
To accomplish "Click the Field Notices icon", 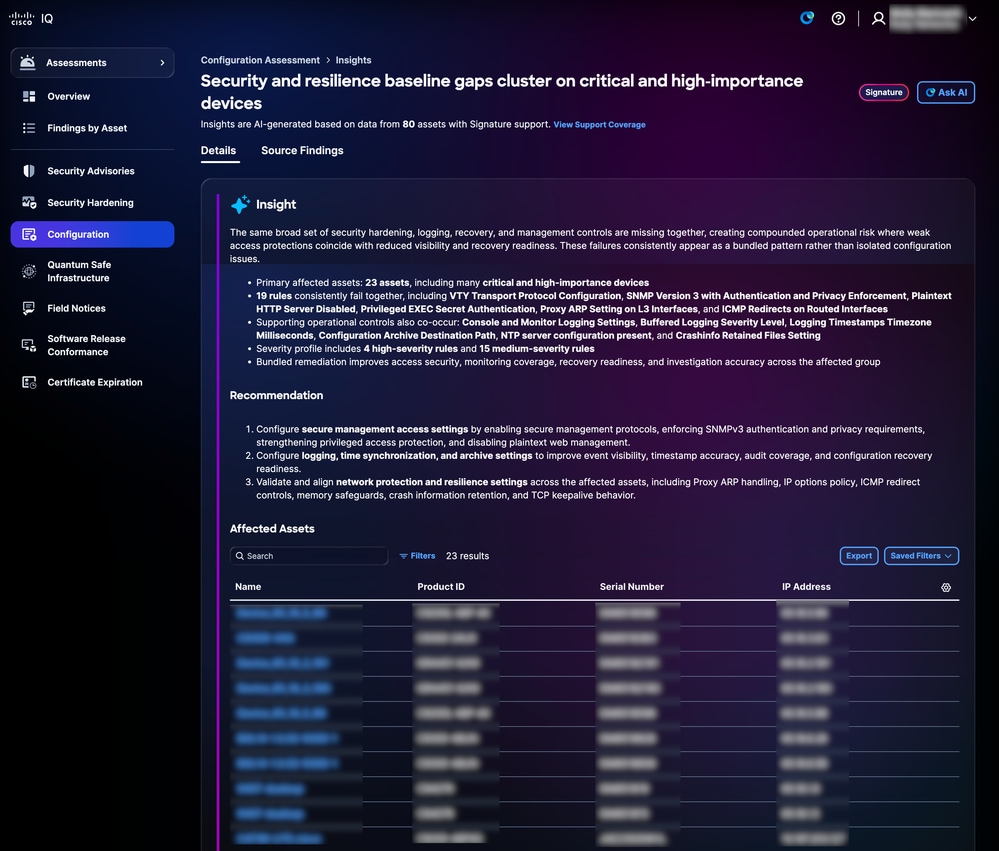I will [x=29, y=308].
